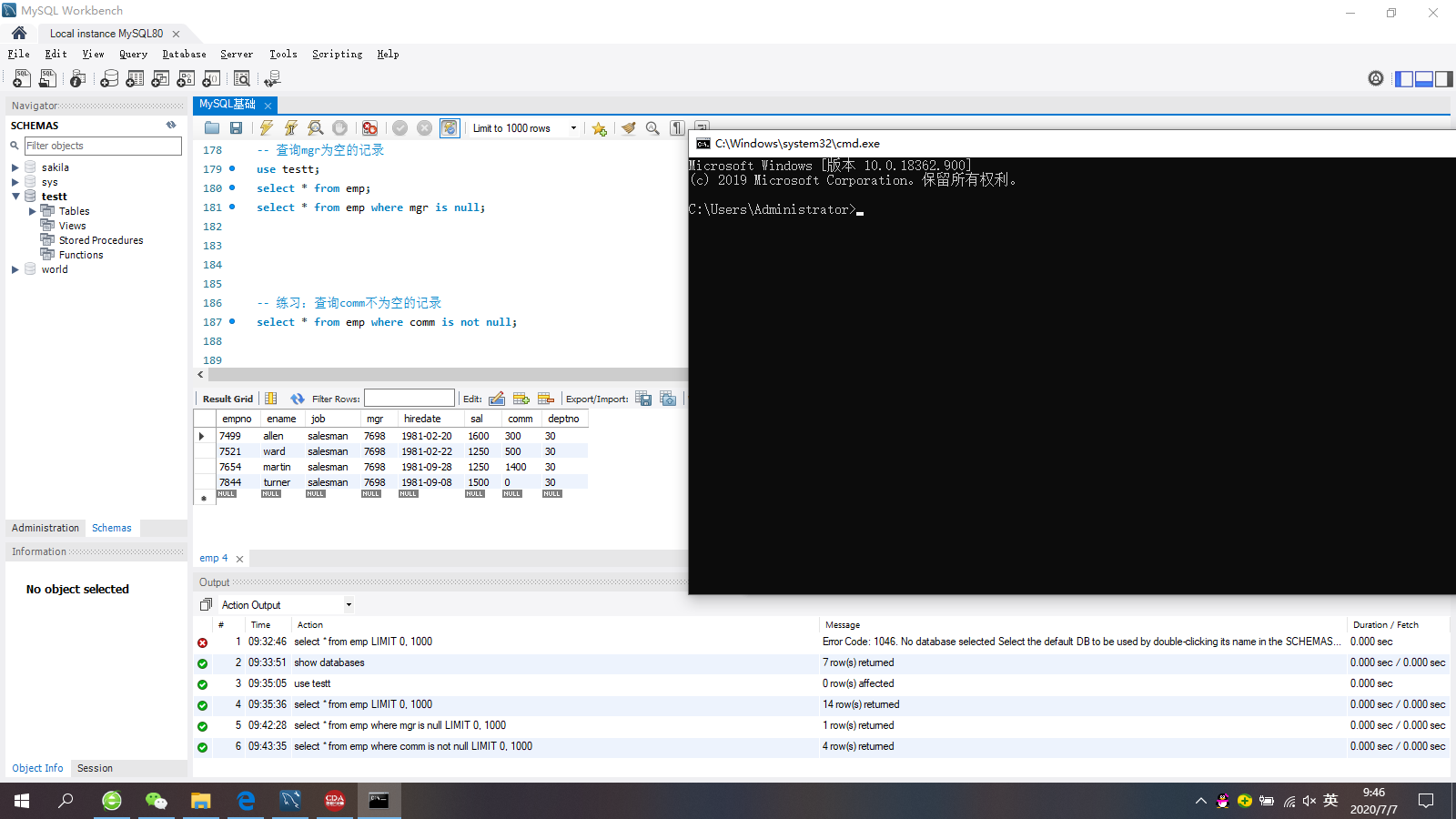Viewport: 1456px width, 819px height.
Task: Toggle the bottom output panel visibility
Action: [x=1424, y=79]
